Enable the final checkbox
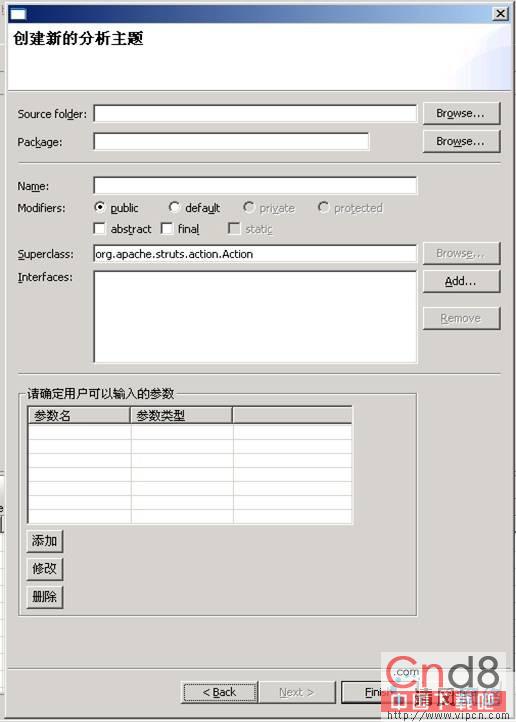Image resolution: width=516 pixels, height=722 pixels. click(167, 228)
